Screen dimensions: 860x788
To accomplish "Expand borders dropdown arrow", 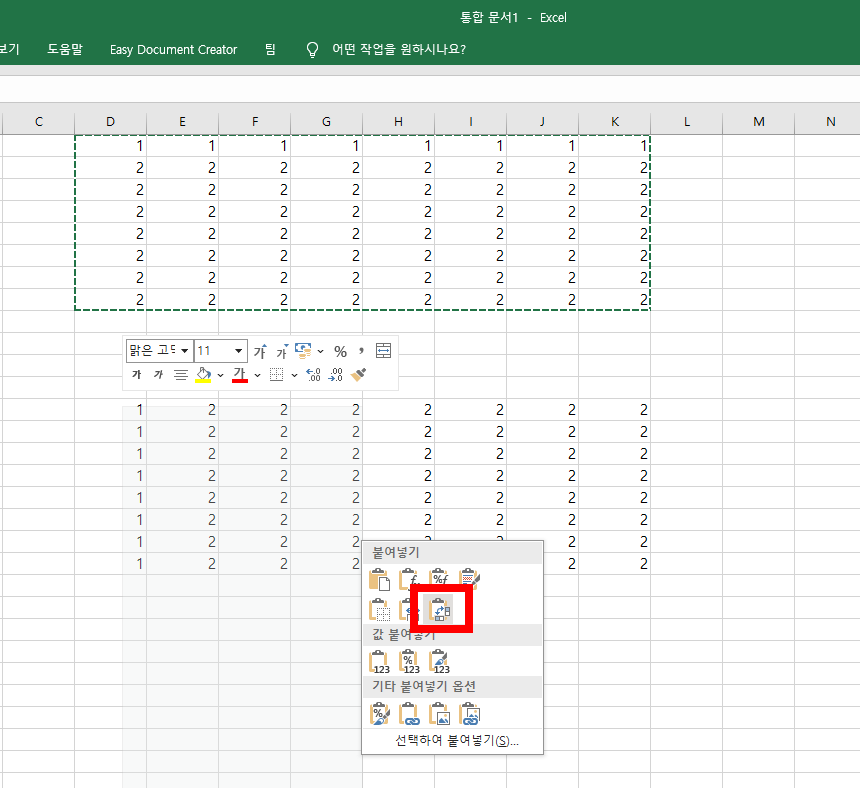I will (295, 376).
